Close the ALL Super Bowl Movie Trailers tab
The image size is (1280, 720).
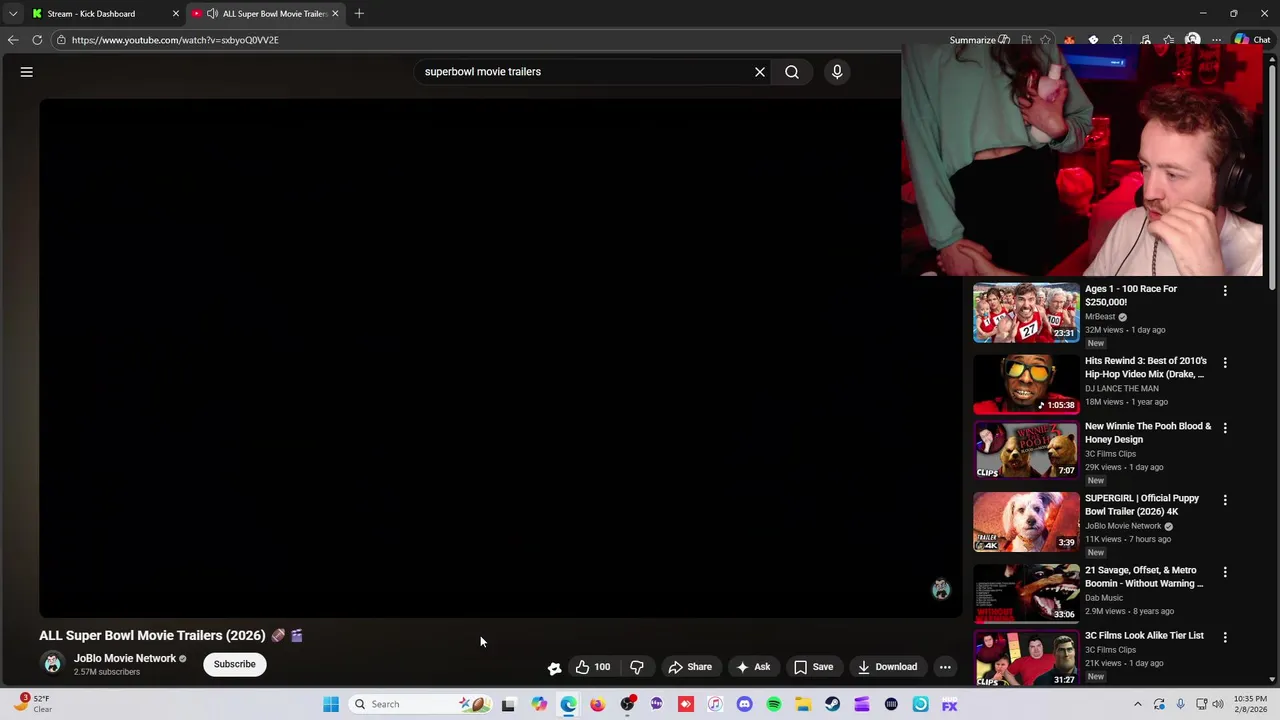click(x=335, y=14)
